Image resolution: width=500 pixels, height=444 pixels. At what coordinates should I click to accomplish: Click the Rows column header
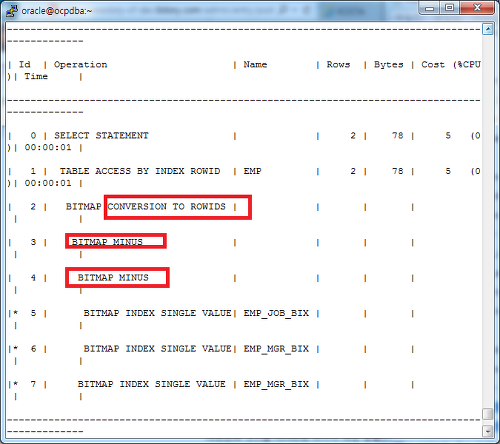click(x=338, y=65)
